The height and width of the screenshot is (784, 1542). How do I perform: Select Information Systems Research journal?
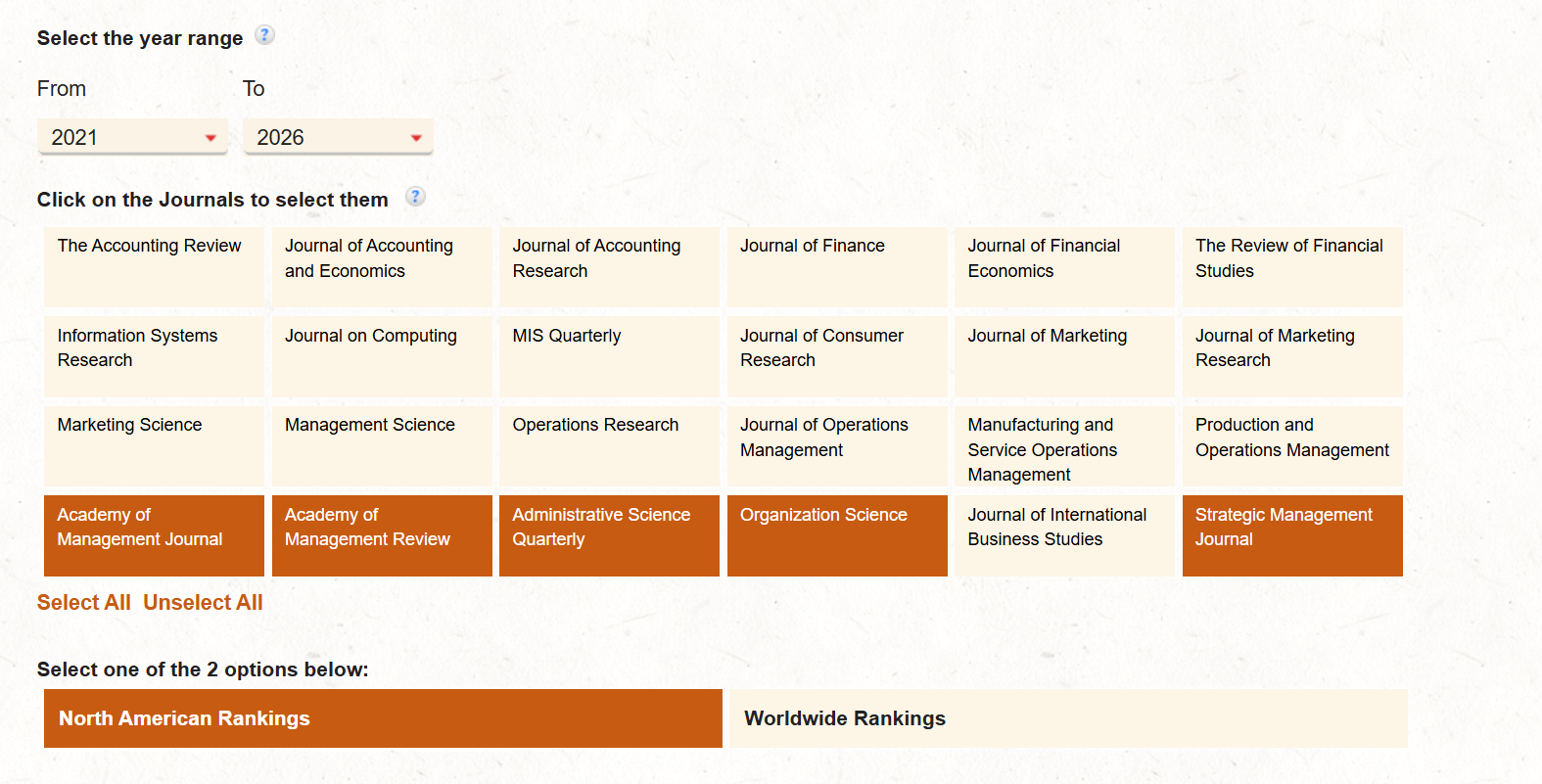154,356
